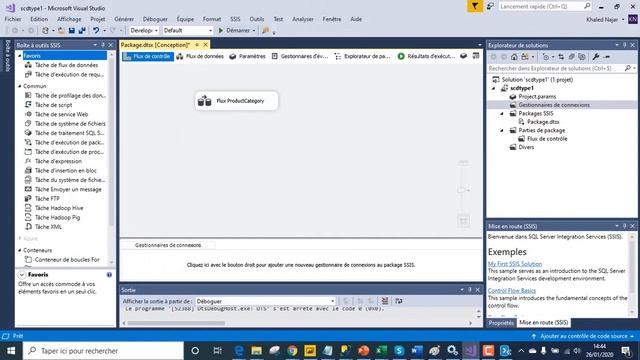
Task: Switch to the Propriétés panel tab
Action: point(501,322)
